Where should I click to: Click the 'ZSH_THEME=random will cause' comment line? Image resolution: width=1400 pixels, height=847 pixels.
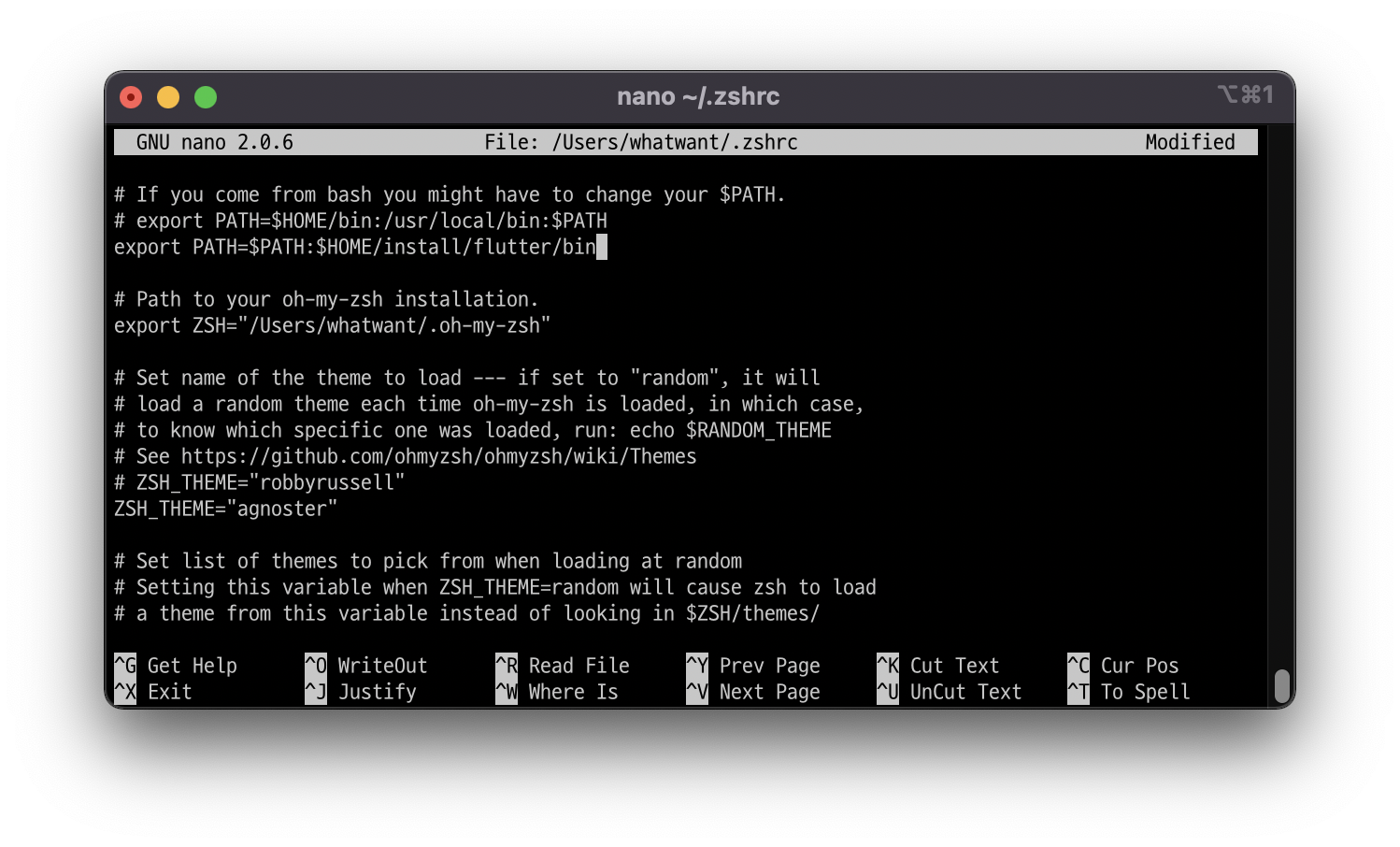tap(495, 587)
